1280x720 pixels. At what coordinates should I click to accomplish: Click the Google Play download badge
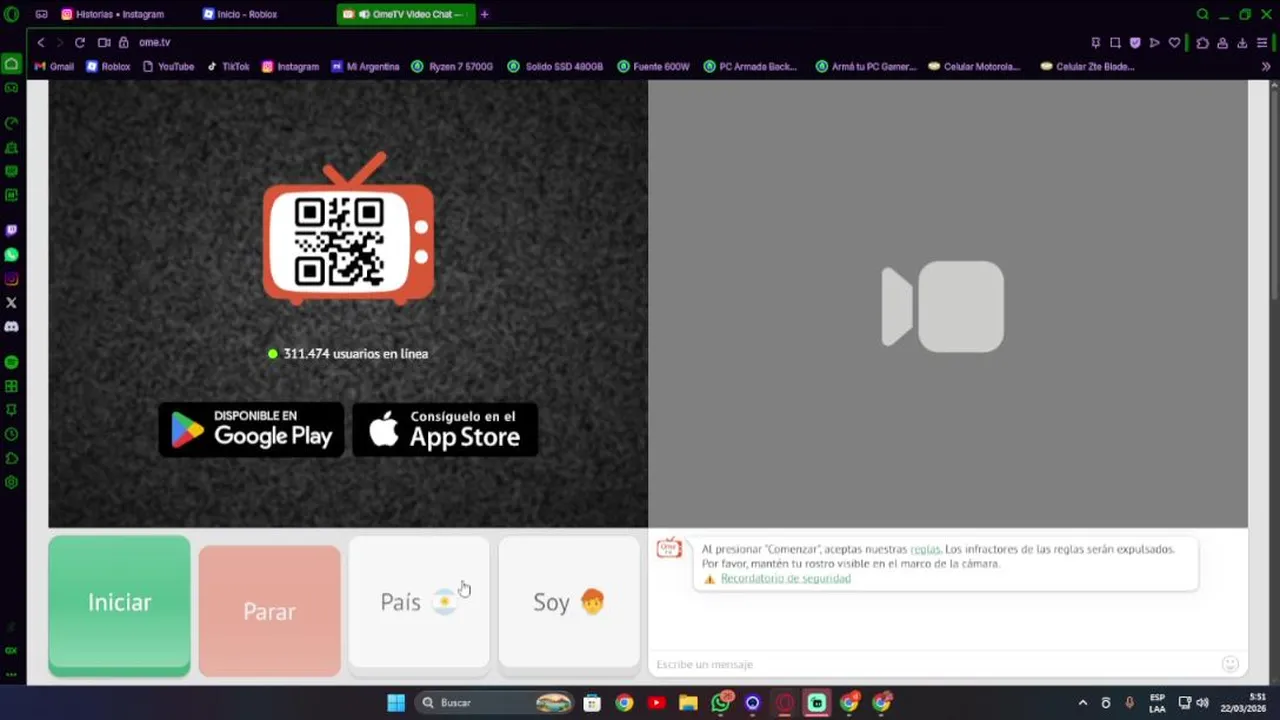pos(252,430)
